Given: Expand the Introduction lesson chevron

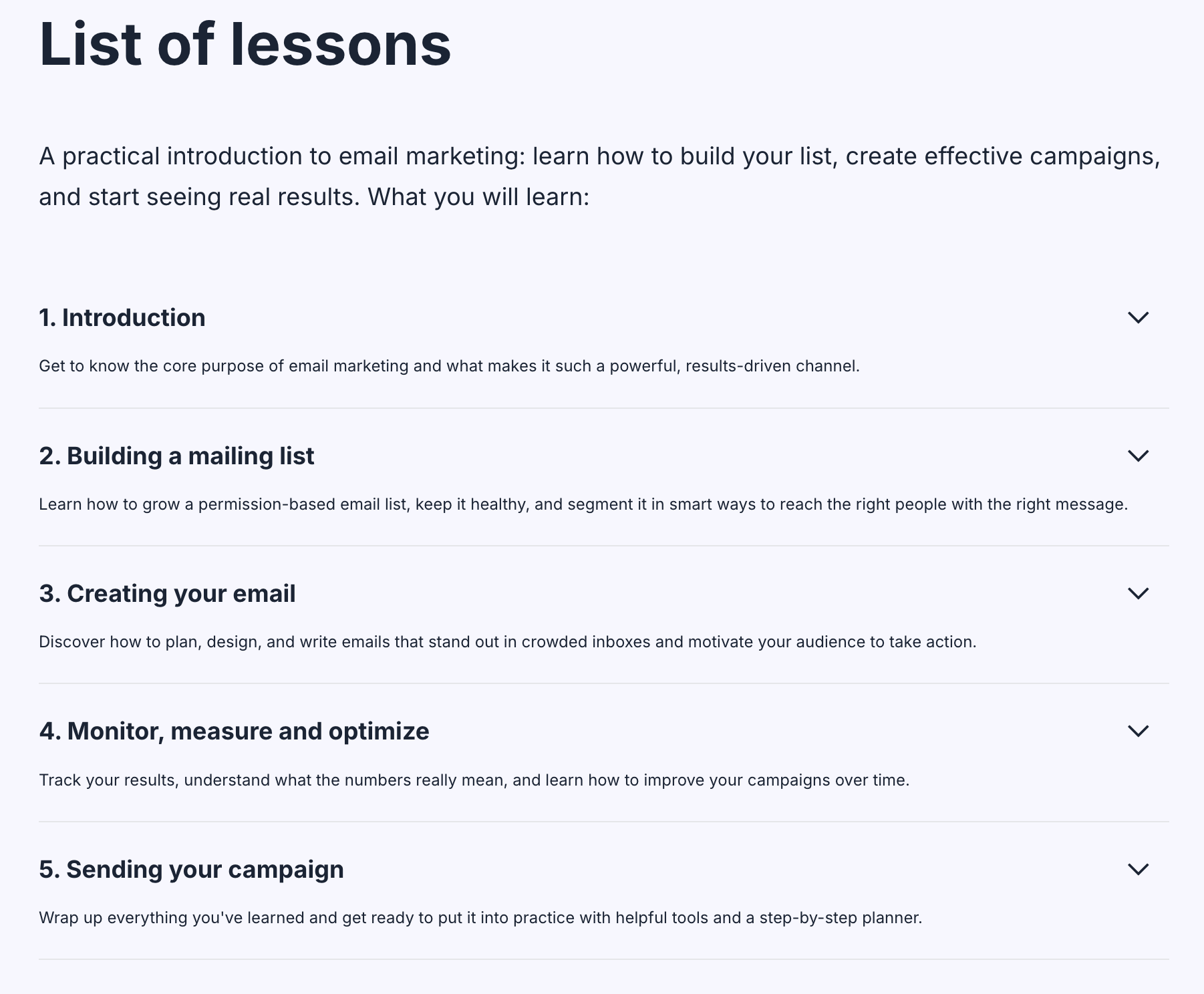Looking at the screenshot, I should pos(1138,317).
